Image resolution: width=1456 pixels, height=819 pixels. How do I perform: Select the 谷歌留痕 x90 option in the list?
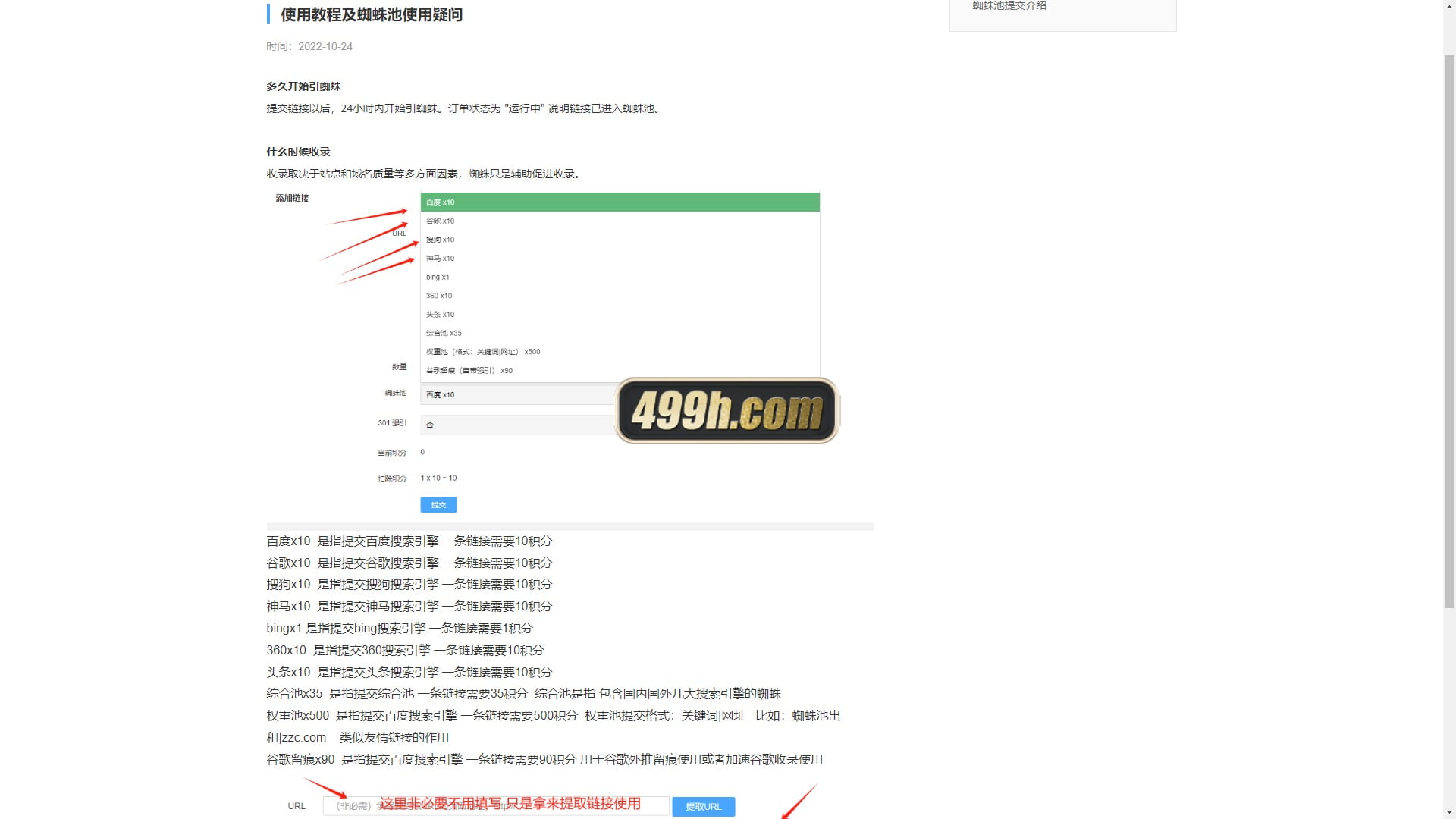pos(620,371)
